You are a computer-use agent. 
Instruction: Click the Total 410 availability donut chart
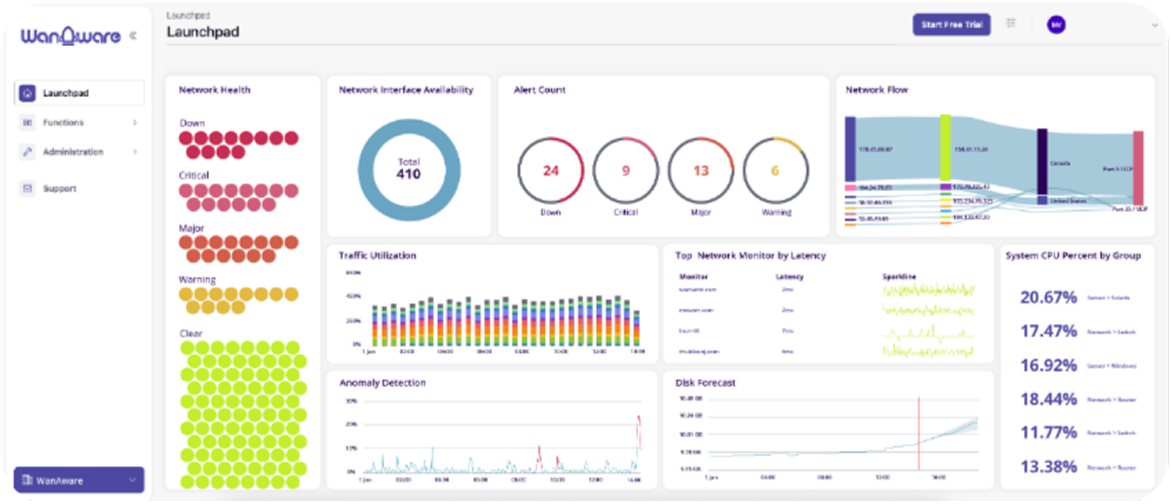pos(409,169)
